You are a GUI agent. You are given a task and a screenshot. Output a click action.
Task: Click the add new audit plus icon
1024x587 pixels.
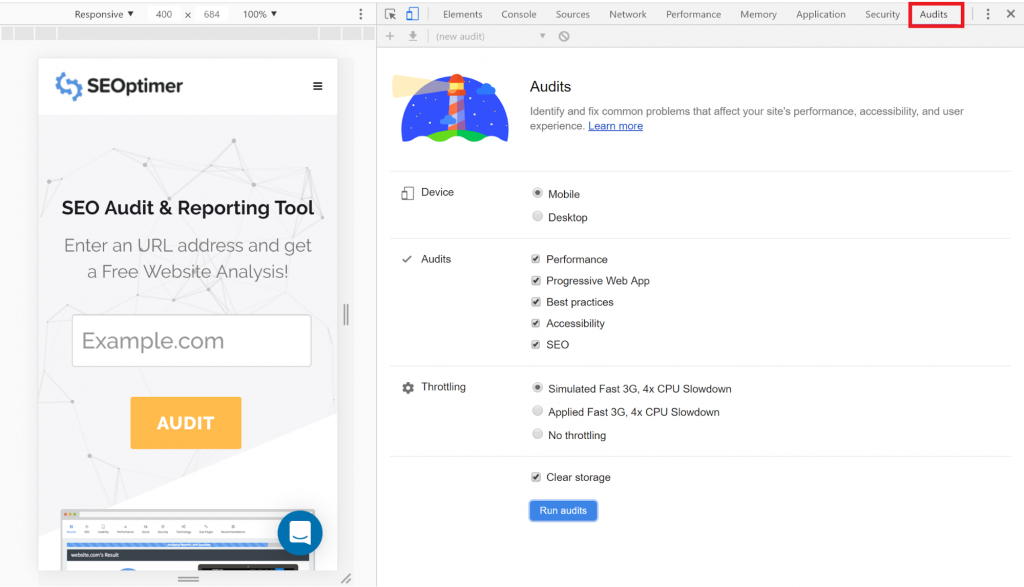390,36
